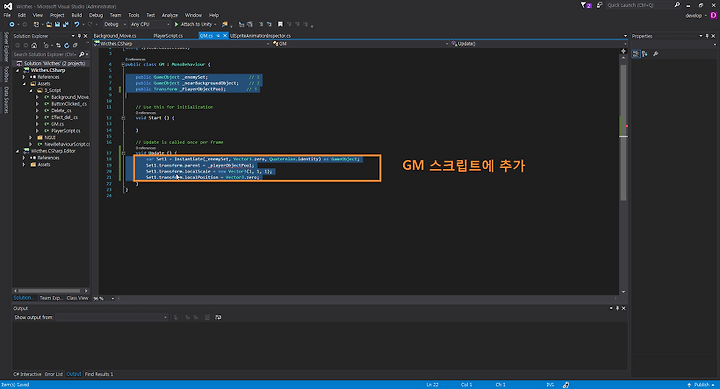This screenshot has height=389, width=720.
Task: Pin the Solution Explorer panel
Action: click(79, 36)
